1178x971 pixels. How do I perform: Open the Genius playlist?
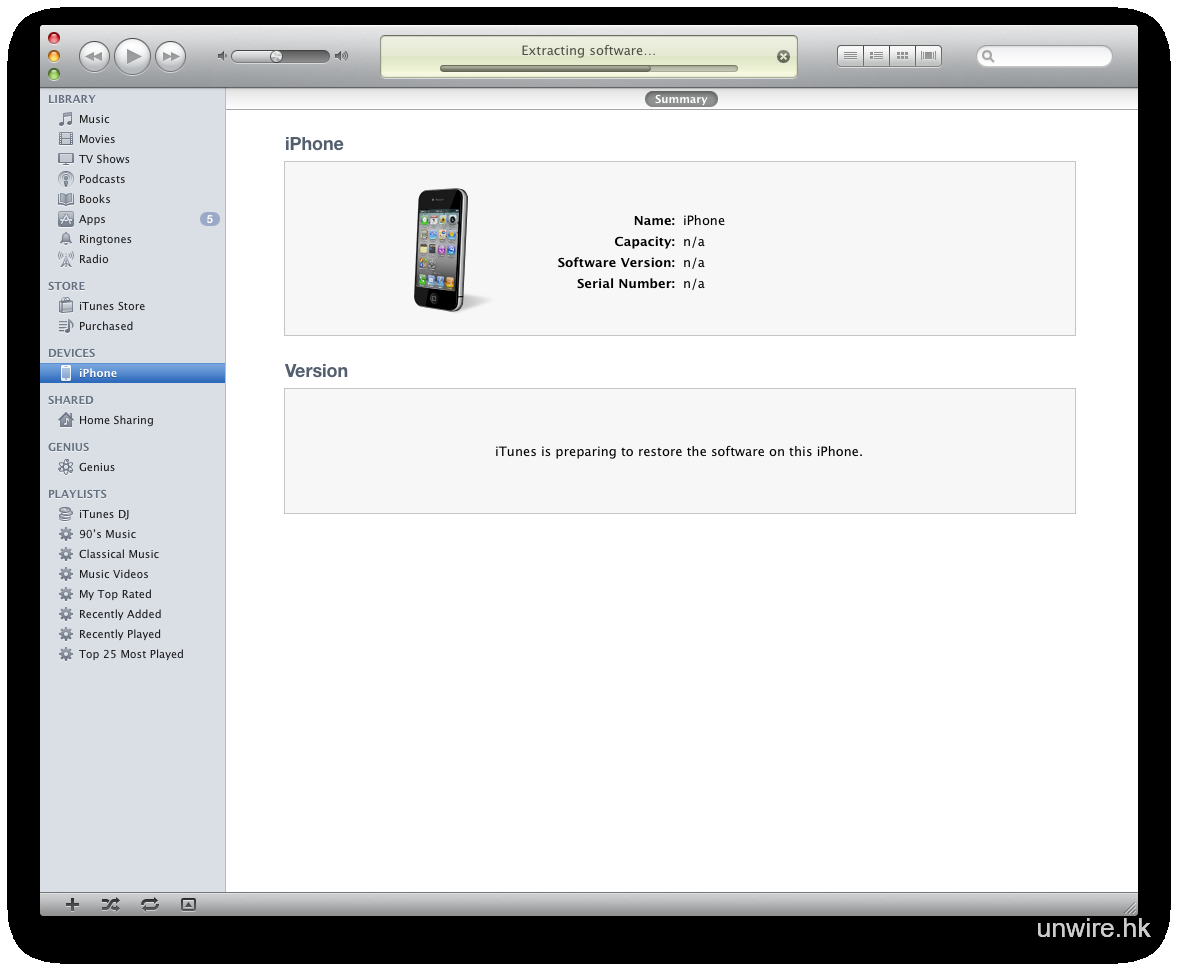[x=97, y=467]
